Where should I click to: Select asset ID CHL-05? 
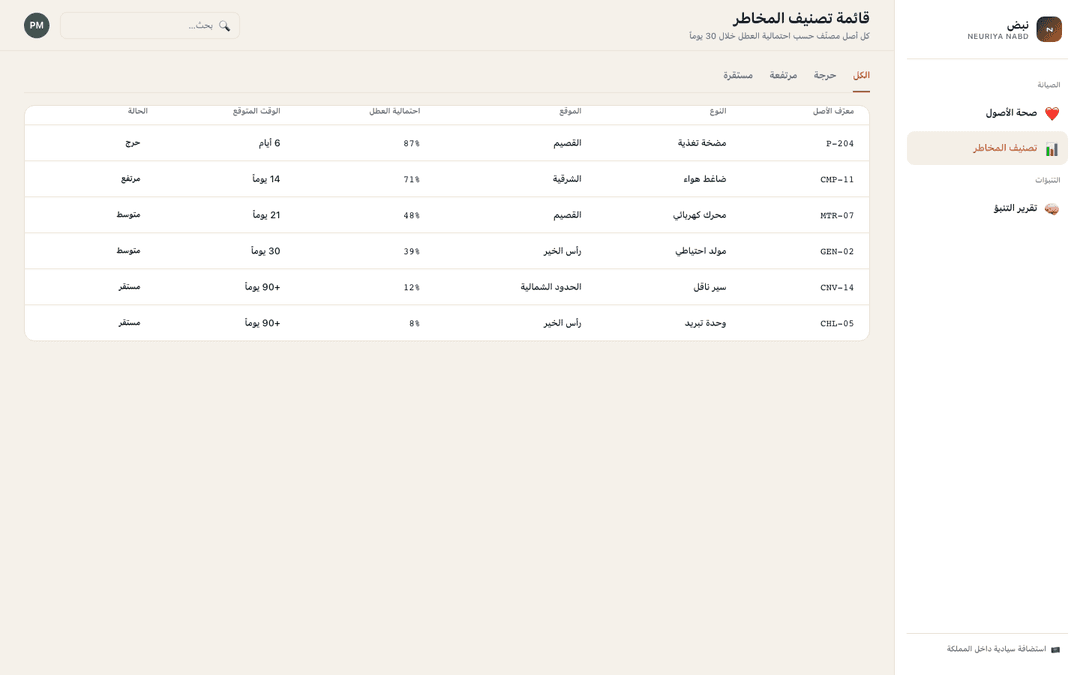pyautogui.click(x=837, y=323)
